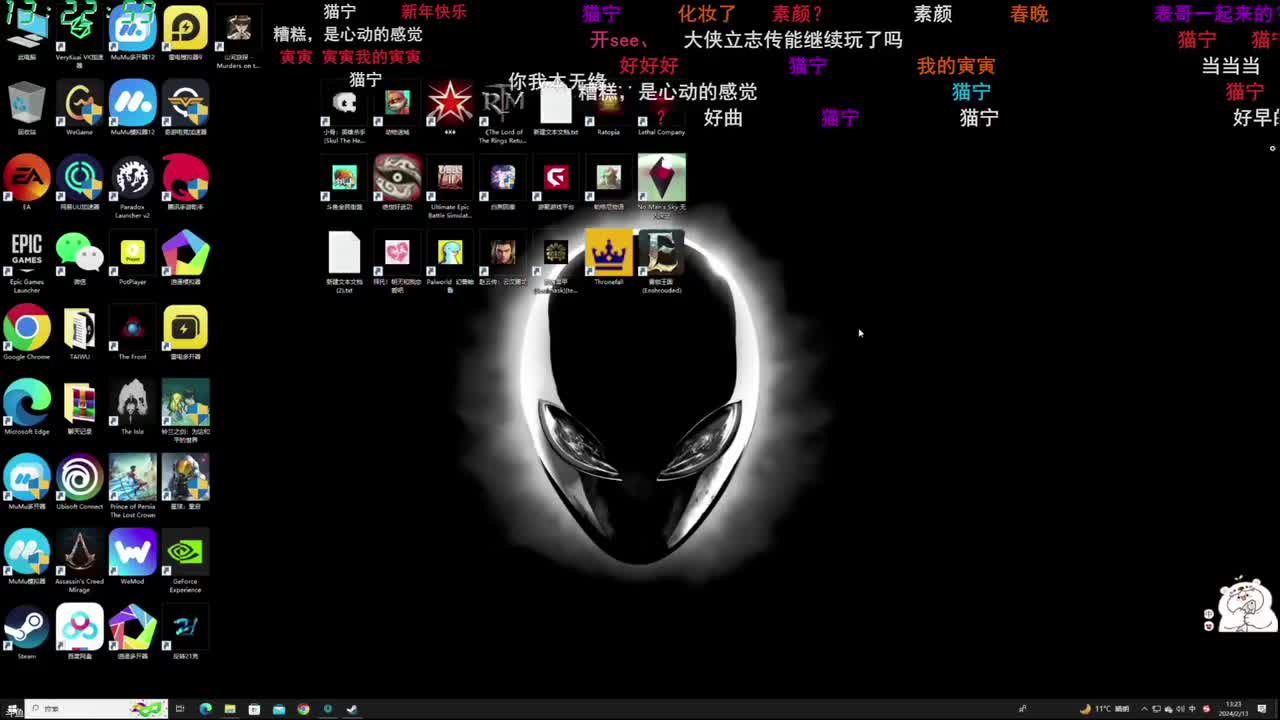
Task: Open Microsoft Edge desktop shortcut
Action: (27, 407)
